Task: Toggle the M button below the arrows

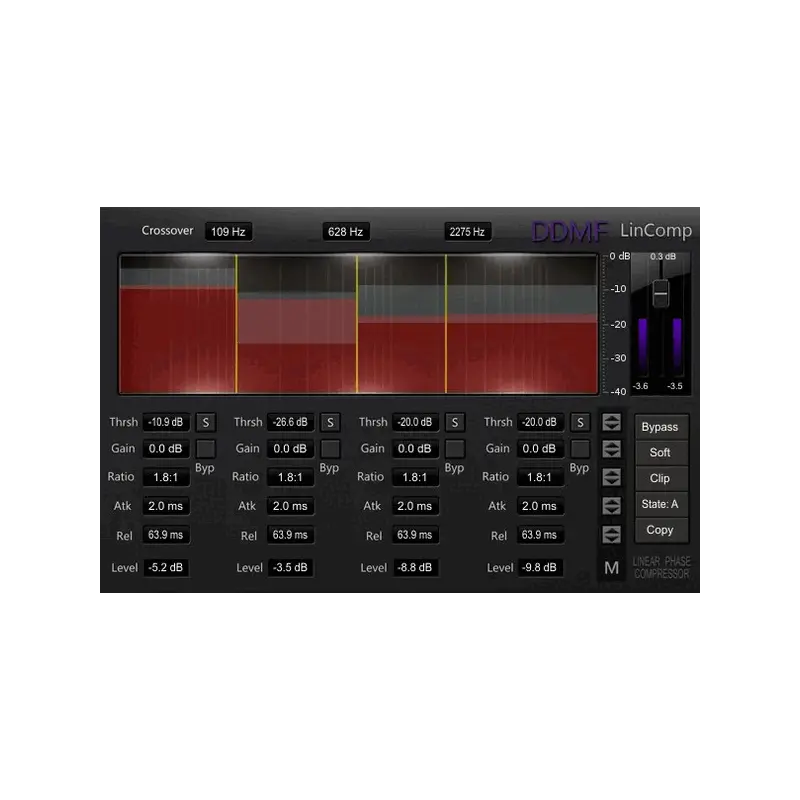Action: pyautogui.click(x=611, y=567)
